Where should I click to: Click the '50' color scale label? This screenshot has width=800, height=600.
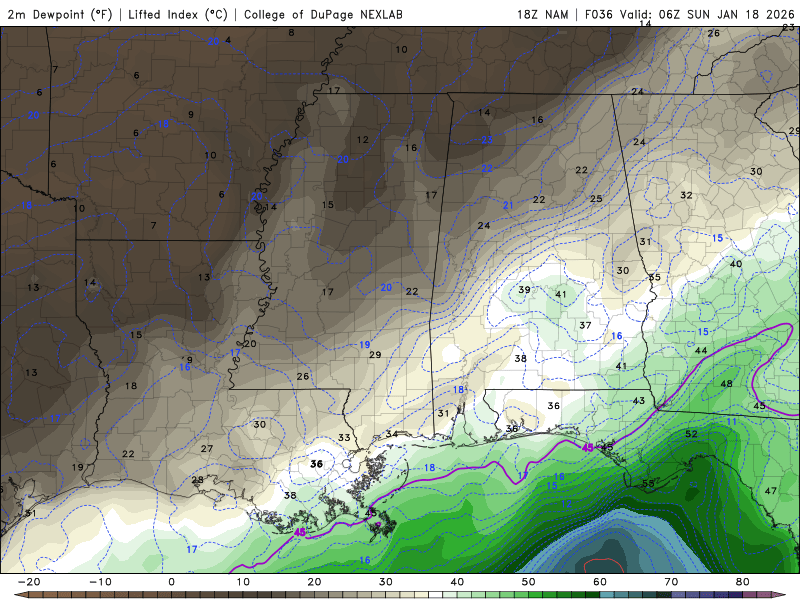click(529, 582)
